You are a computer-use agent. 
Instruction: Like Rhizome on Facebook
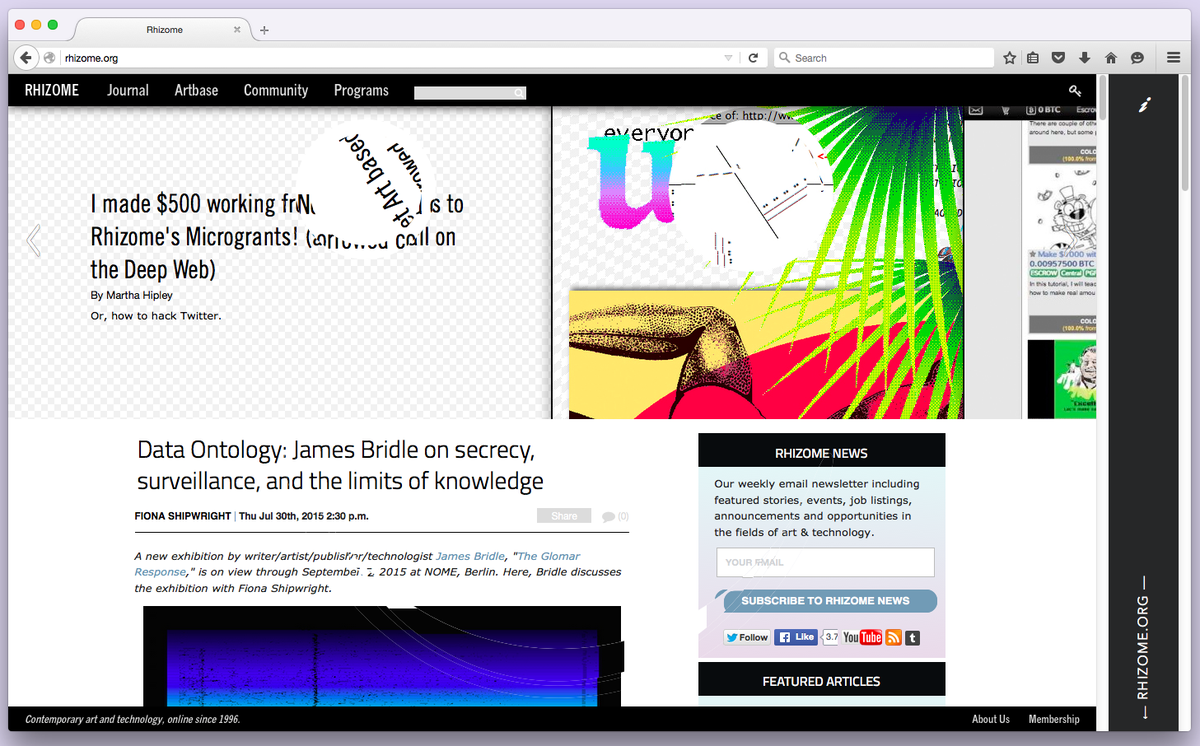coord(796,637)
